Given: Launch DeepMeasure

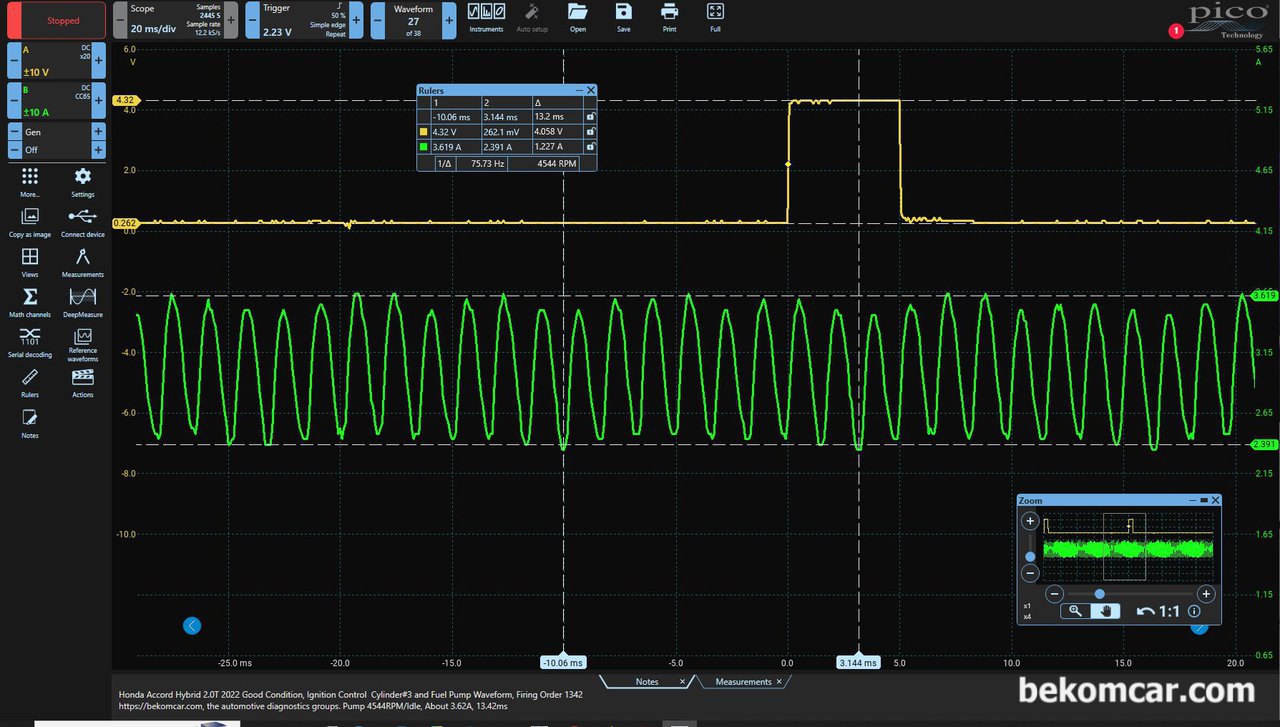Looking at the screenshot, I should [83, 301].
